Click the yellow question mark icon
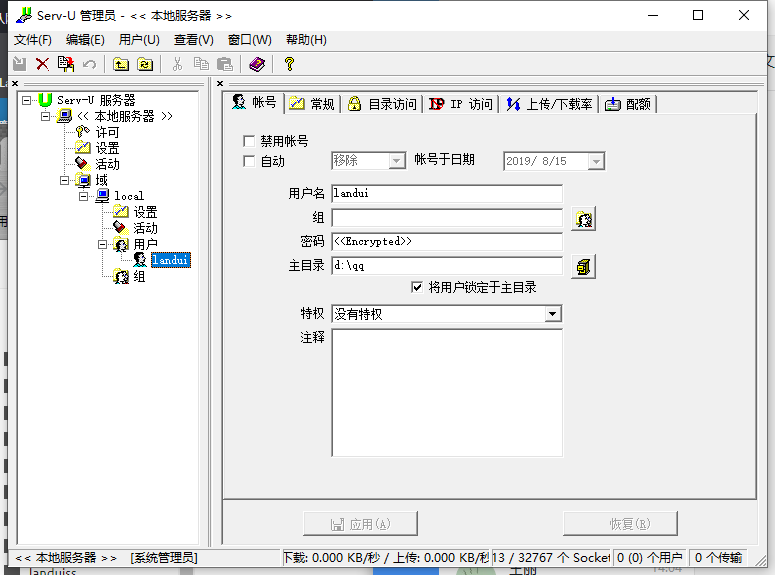This screenshot has width=775, height=575. (x=290, y=64)
